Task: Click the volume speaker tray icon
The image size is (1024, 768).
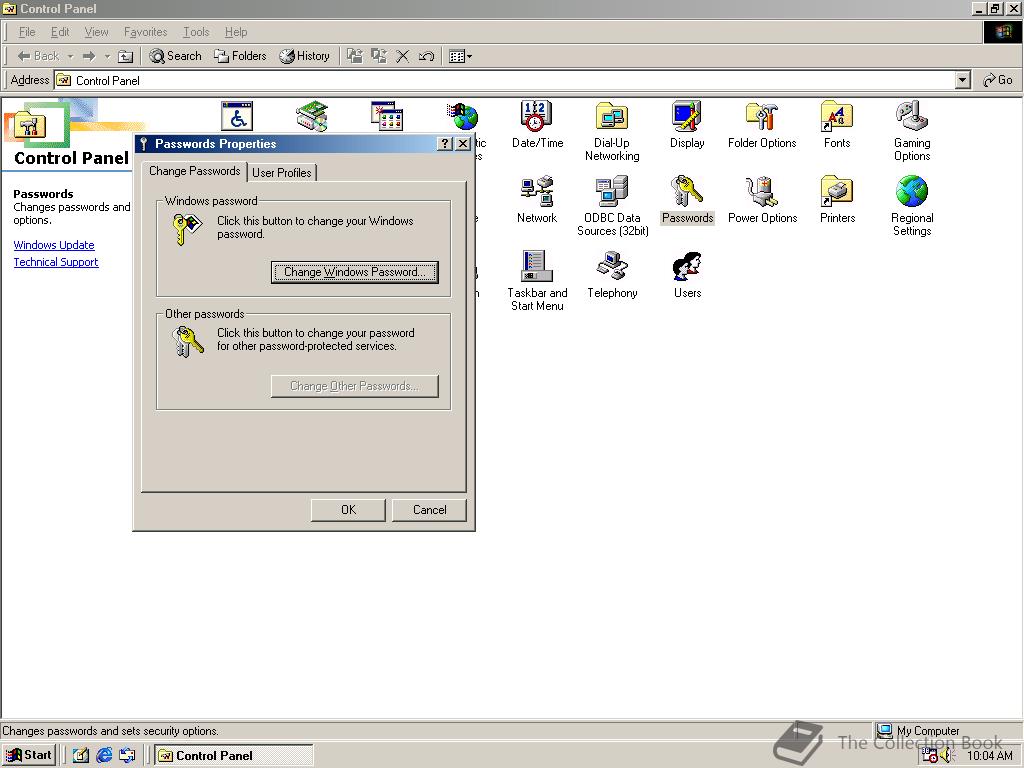Action: click(x=946, y=756)
